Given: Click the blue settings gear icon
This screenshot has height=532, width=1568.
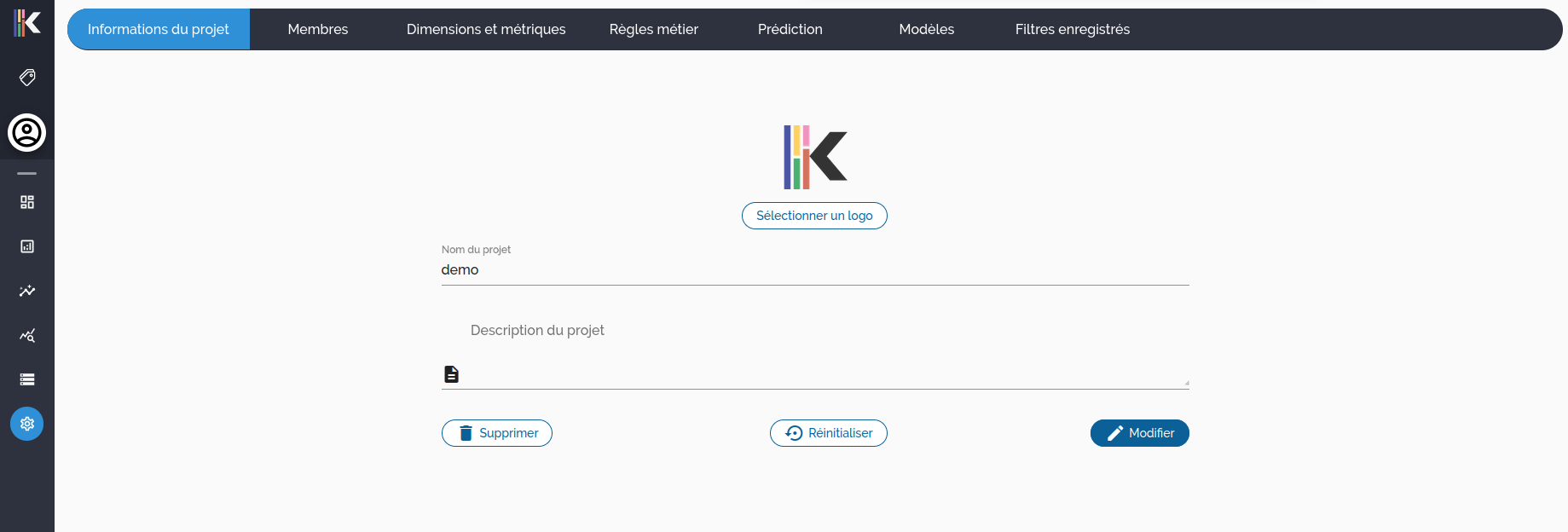Looking at the screenshot, I should point(27,424).
